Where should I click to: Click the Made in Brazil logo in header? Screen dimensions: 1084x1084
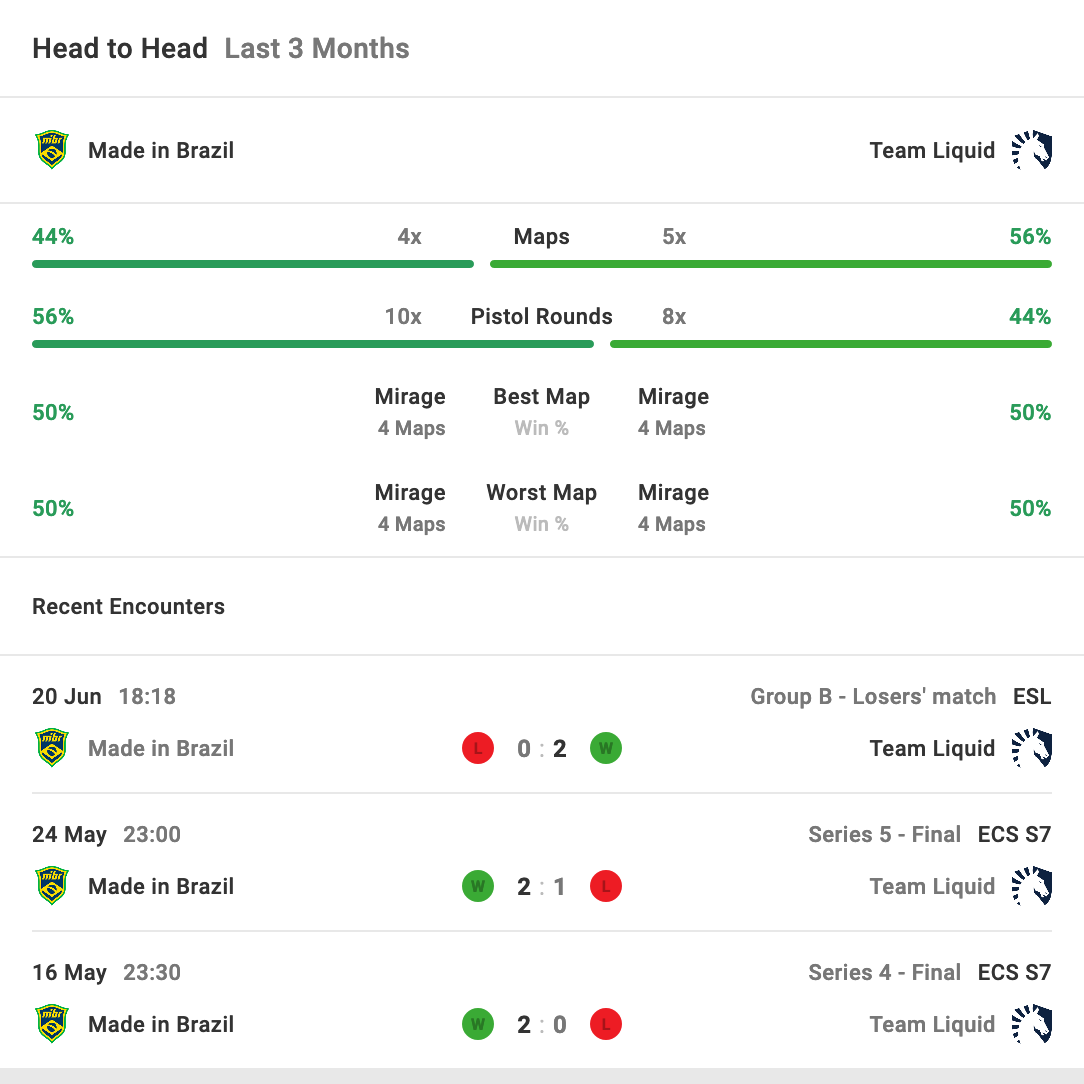52,151
